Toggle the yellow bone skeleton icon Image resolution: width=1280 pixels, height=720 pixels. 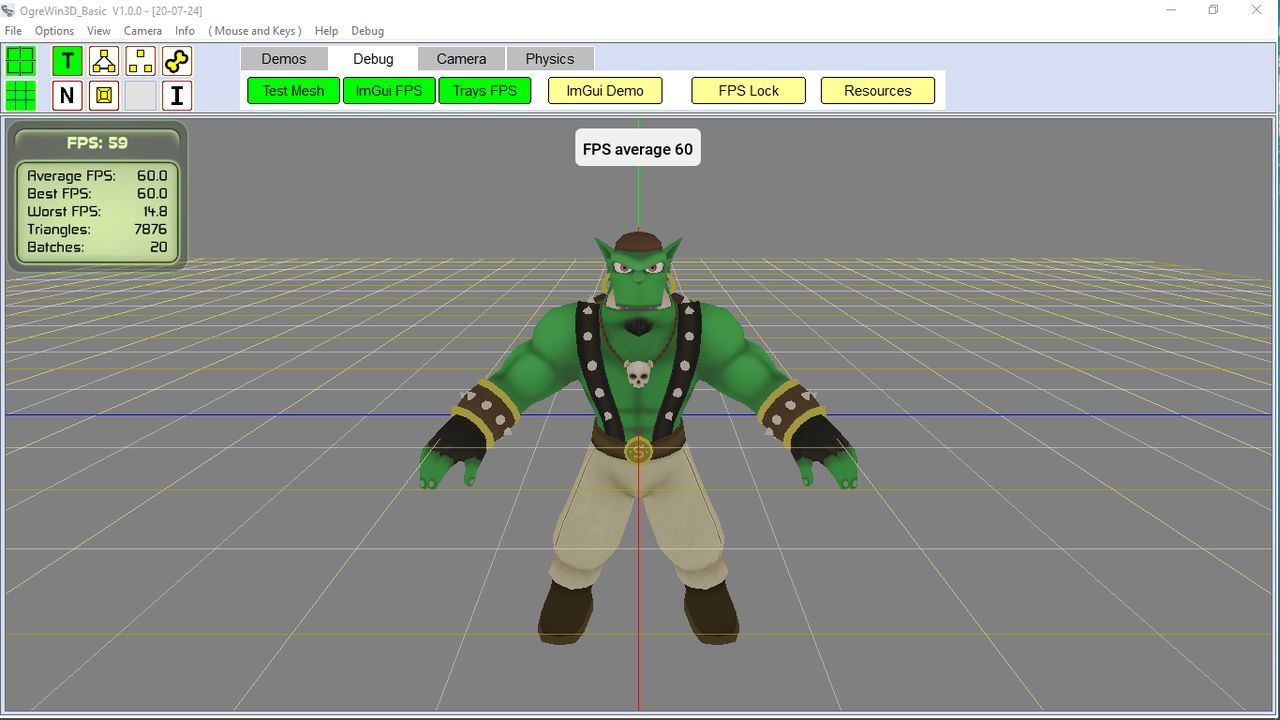pyautogui.click(x=177, y=61)
